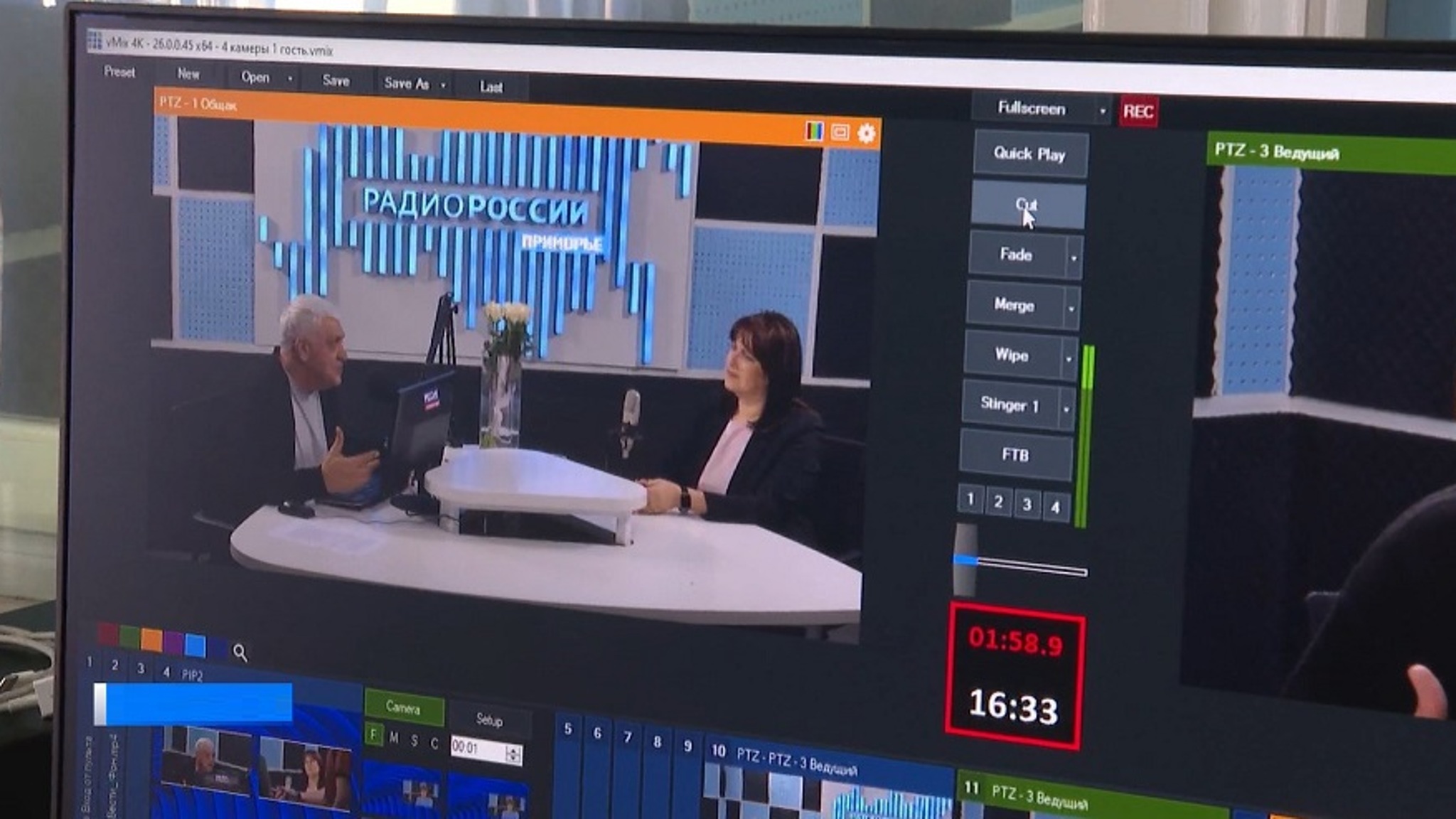Click the 00:01 time input field

point(478,749)
